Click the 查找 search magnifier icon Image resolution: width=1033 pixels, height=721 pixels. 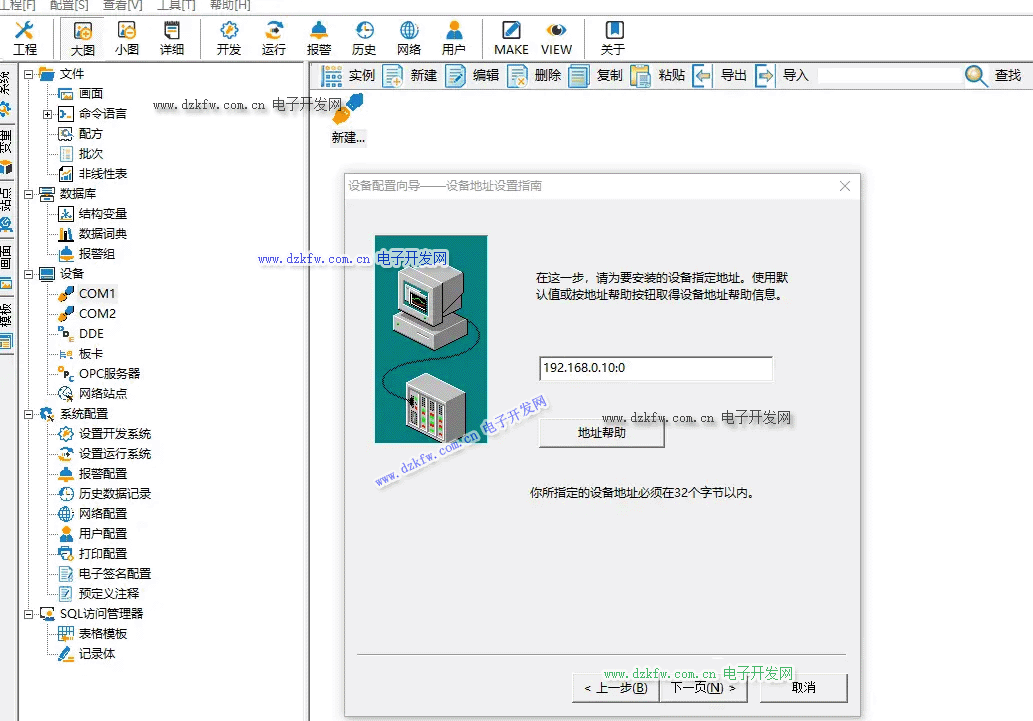[976, 76]
